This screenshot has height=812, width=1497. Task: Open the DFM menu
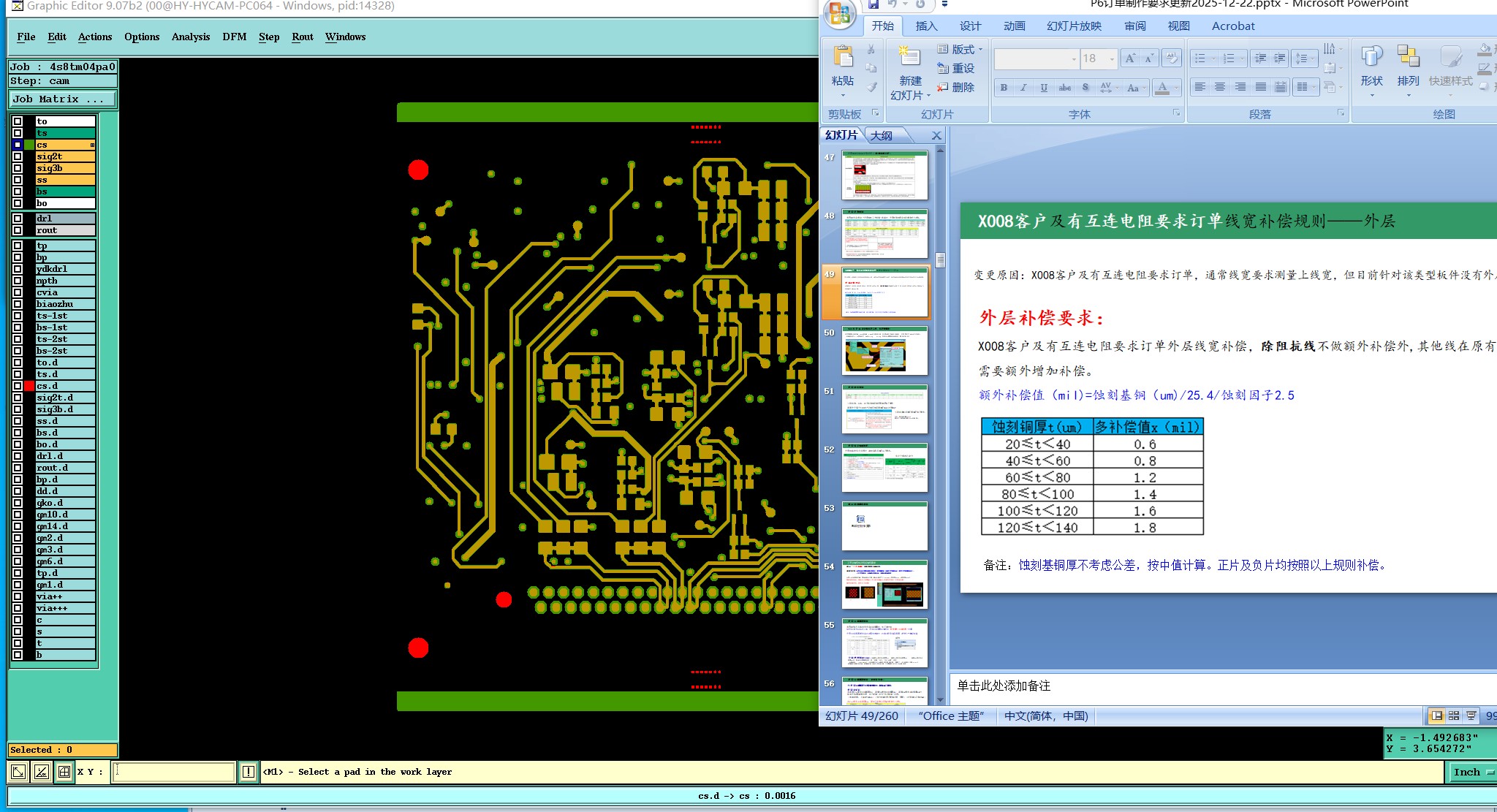point(234,37)
